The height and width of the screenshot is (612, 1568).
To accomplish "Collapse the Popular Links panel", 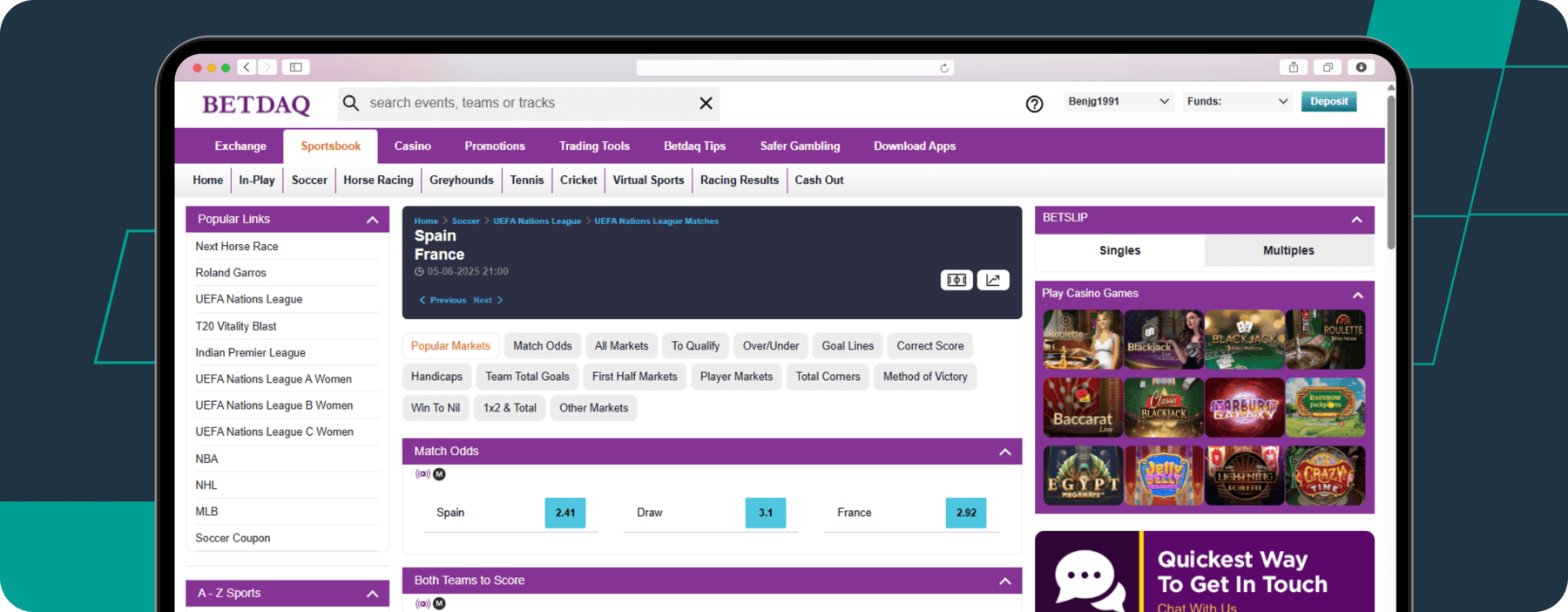I will (x=372, y=220).
